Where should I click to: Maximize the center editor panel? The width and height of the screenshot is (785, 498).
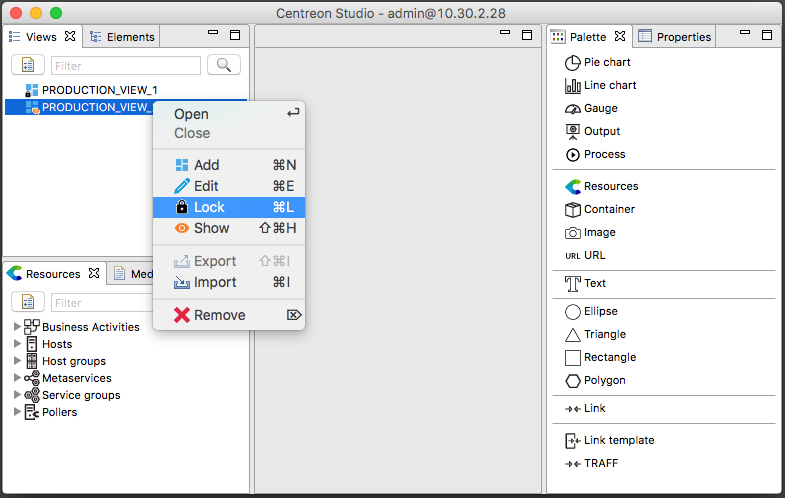pyautogui.click(x=527, y=35)
